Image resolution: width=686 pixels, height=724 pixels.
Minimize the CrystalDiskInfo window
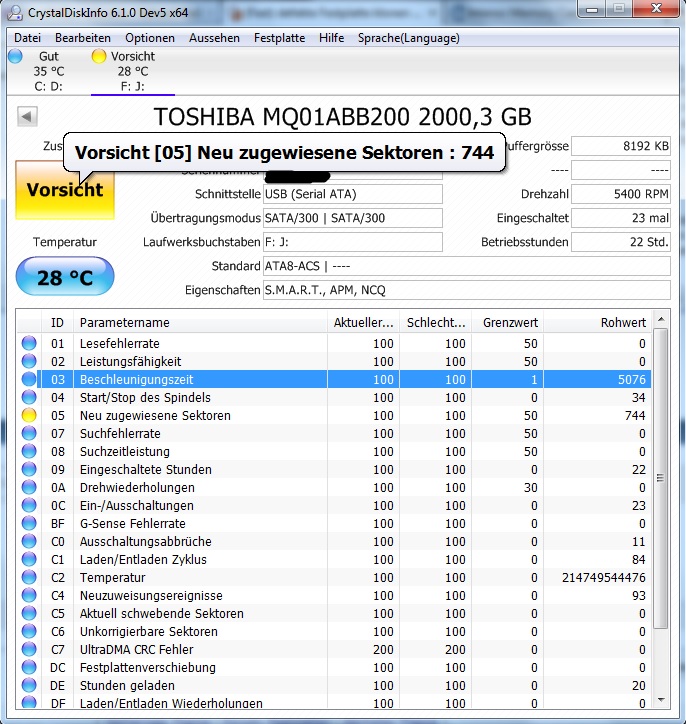point(592,9)
